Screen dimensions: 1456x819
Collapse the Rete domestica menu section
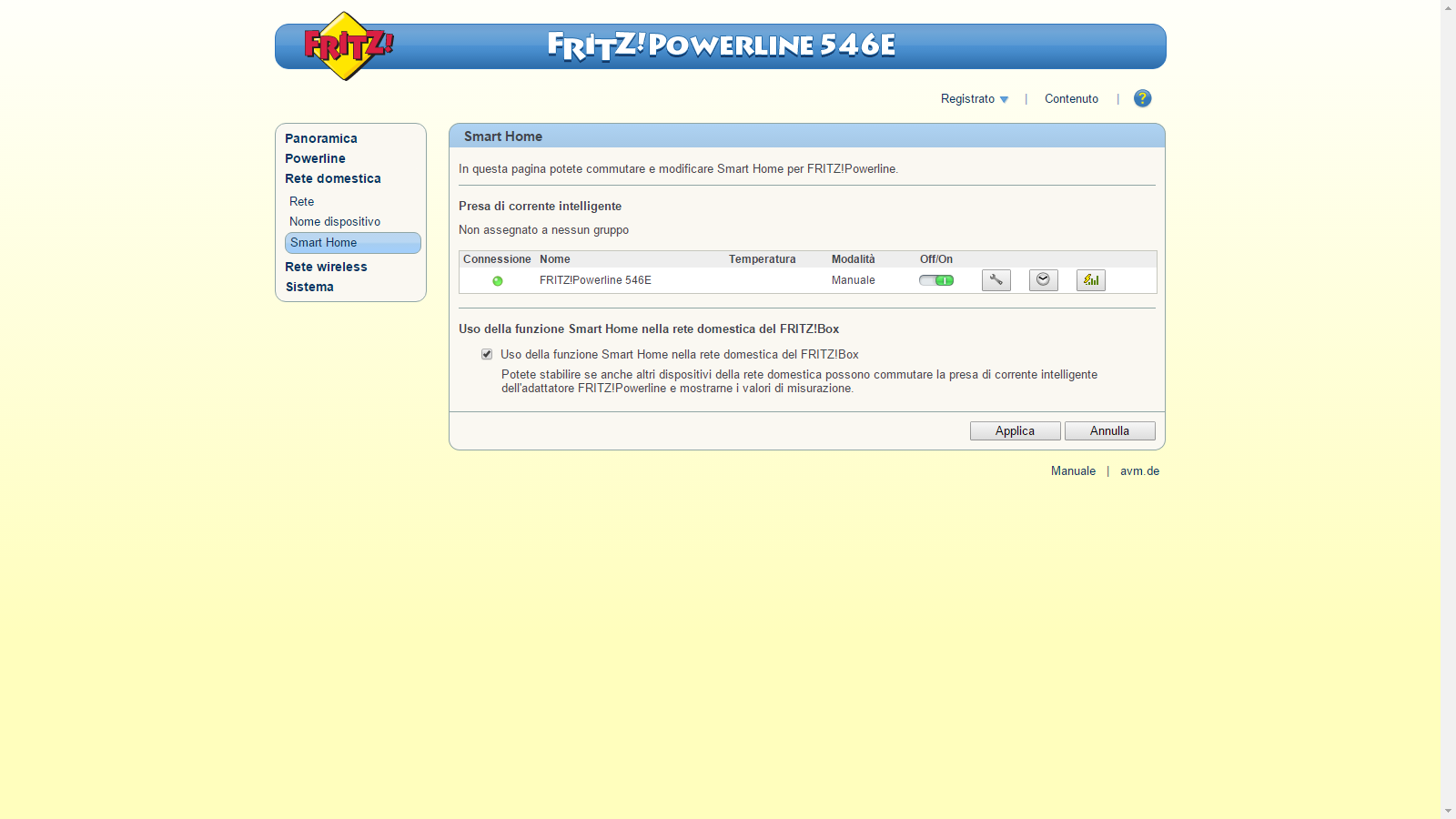click(x=333, y=178)
